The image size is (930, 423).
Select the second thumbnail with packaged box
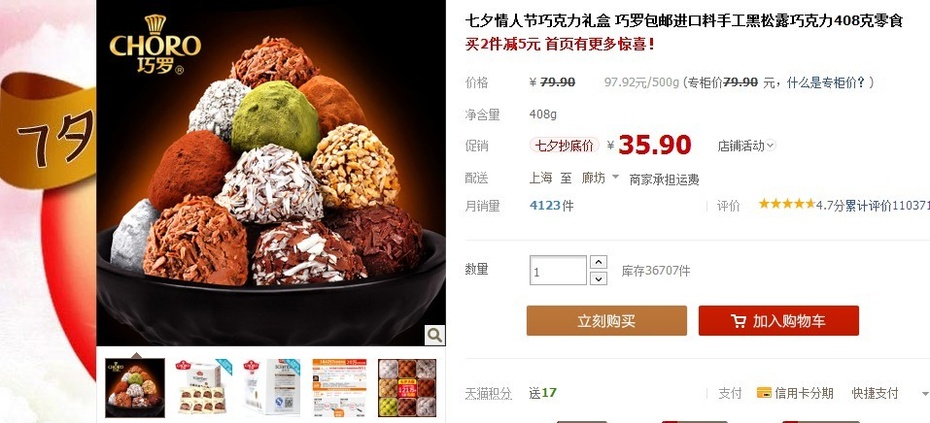point(203,387)
